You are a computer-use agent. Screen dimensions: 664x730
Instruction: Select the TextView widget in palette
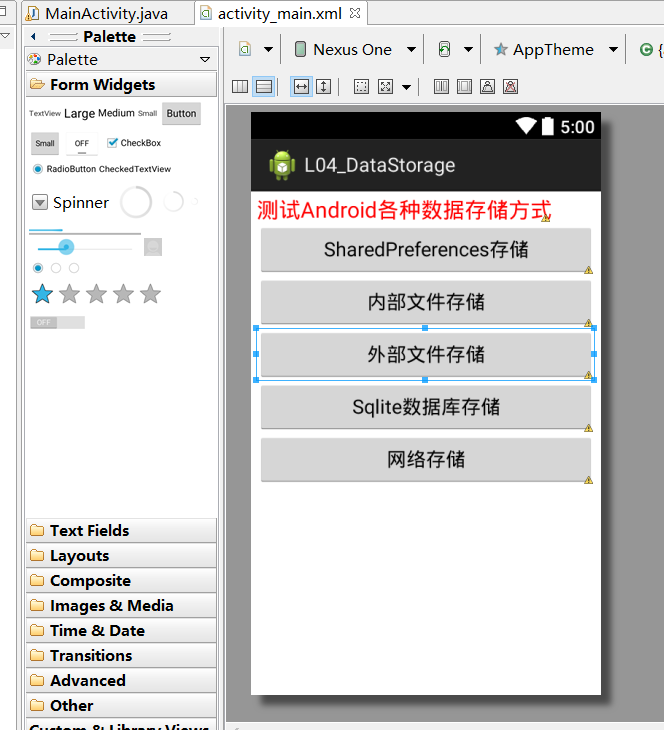point(45,113)
